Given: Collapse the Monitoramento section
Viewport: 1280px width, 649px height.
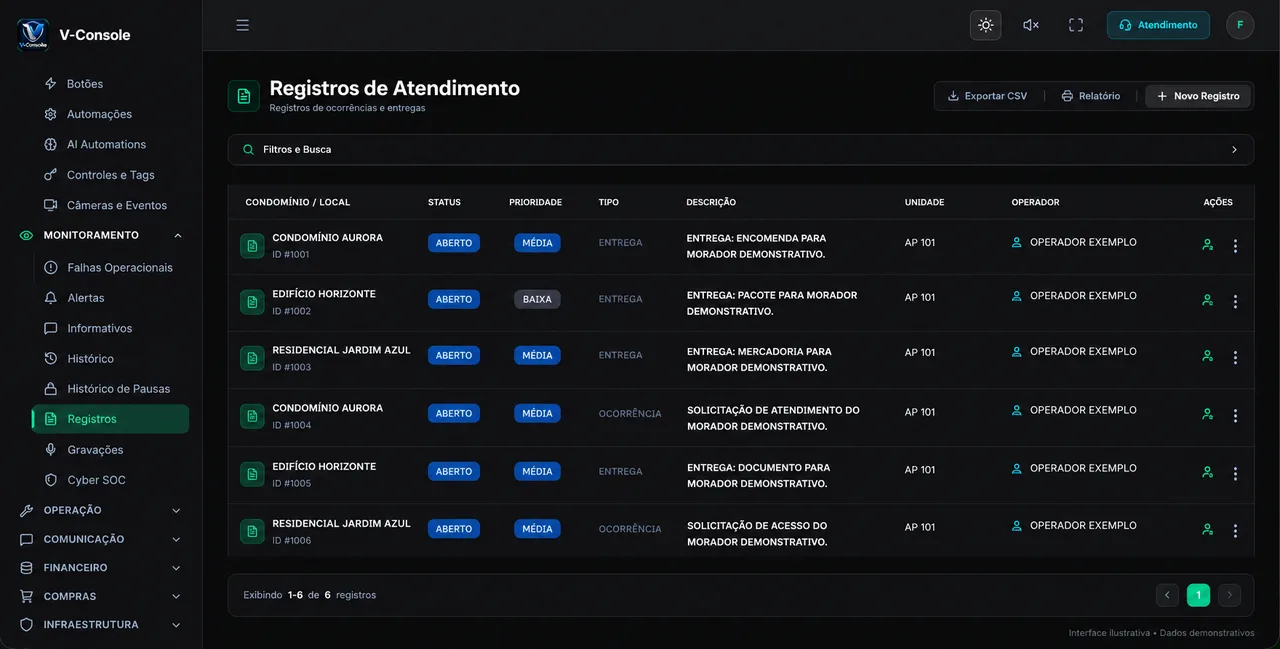Looking at the screenshot, I should [x=100, y=235].
